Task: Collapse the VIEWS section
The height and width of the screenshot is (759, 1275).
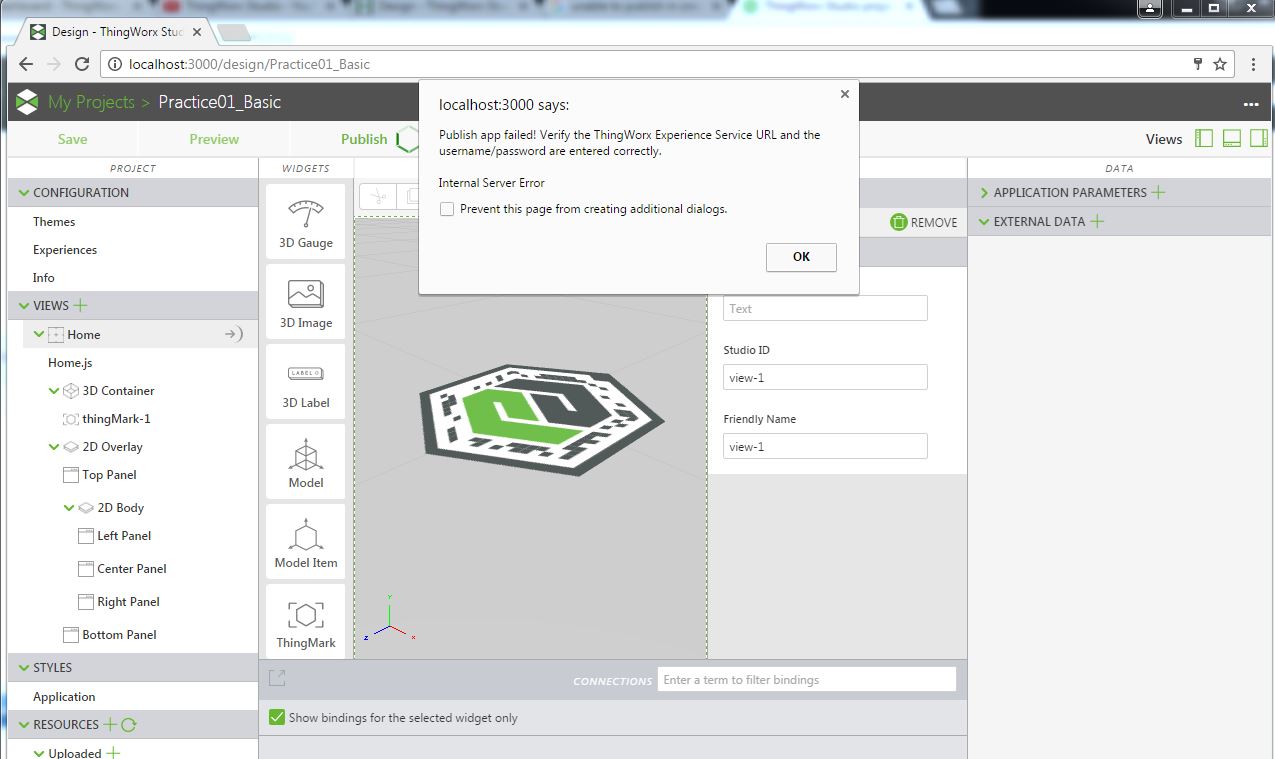Action: pos(22,305)
